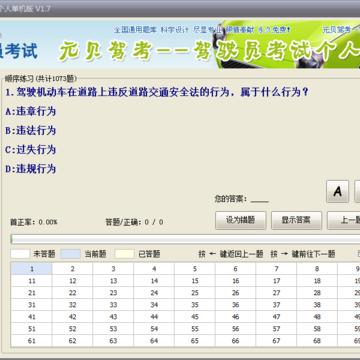360x360 pixels.
Task: Jump to question 55 in the grid
Action: (195, 329)
